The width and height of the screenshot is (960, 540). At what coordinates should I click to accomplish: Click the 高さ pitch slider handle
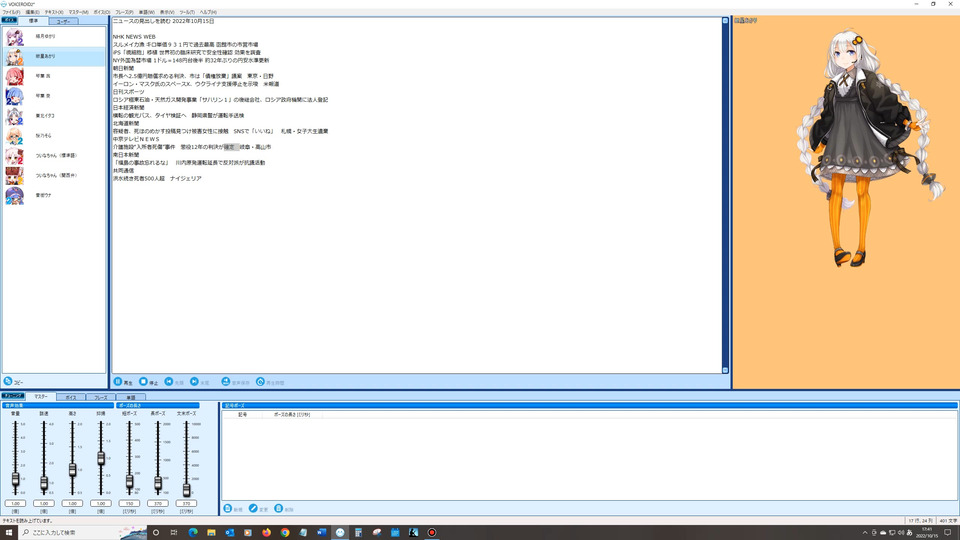click(72, 470)
